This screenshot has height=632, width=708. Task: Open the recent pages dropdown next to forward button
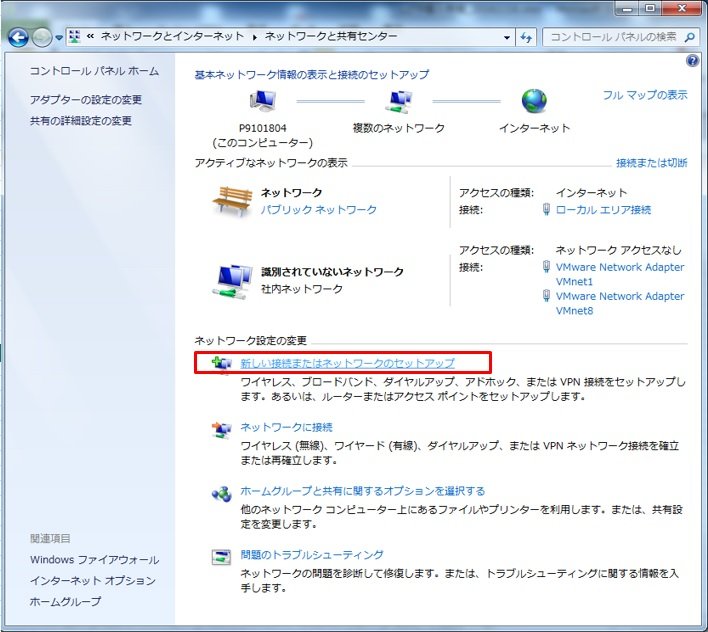click(59, 38)
